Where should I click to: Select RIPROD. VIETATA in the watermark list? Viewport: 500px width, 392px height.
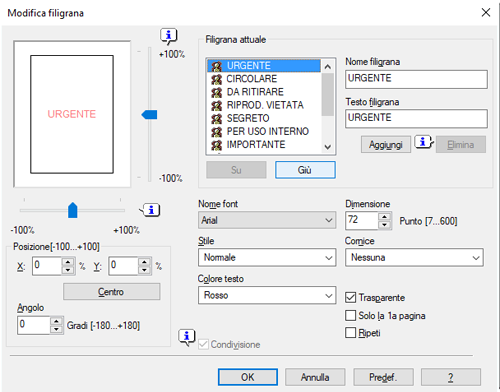point(264,105)
